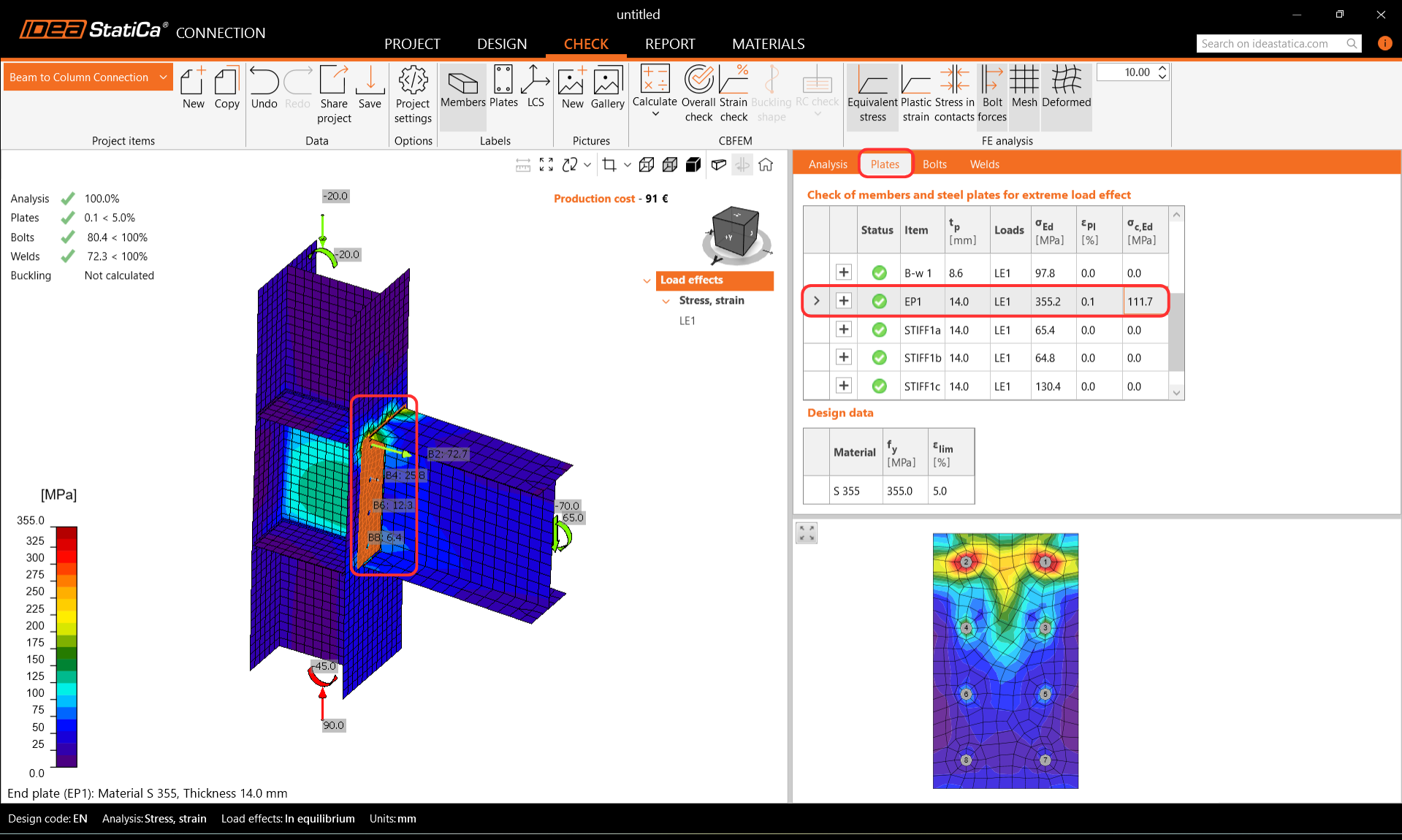Undo the last action
Image resolution: width=1402 pixels, height=840 pixels.
pyautogui.click(x=264, y=88)
